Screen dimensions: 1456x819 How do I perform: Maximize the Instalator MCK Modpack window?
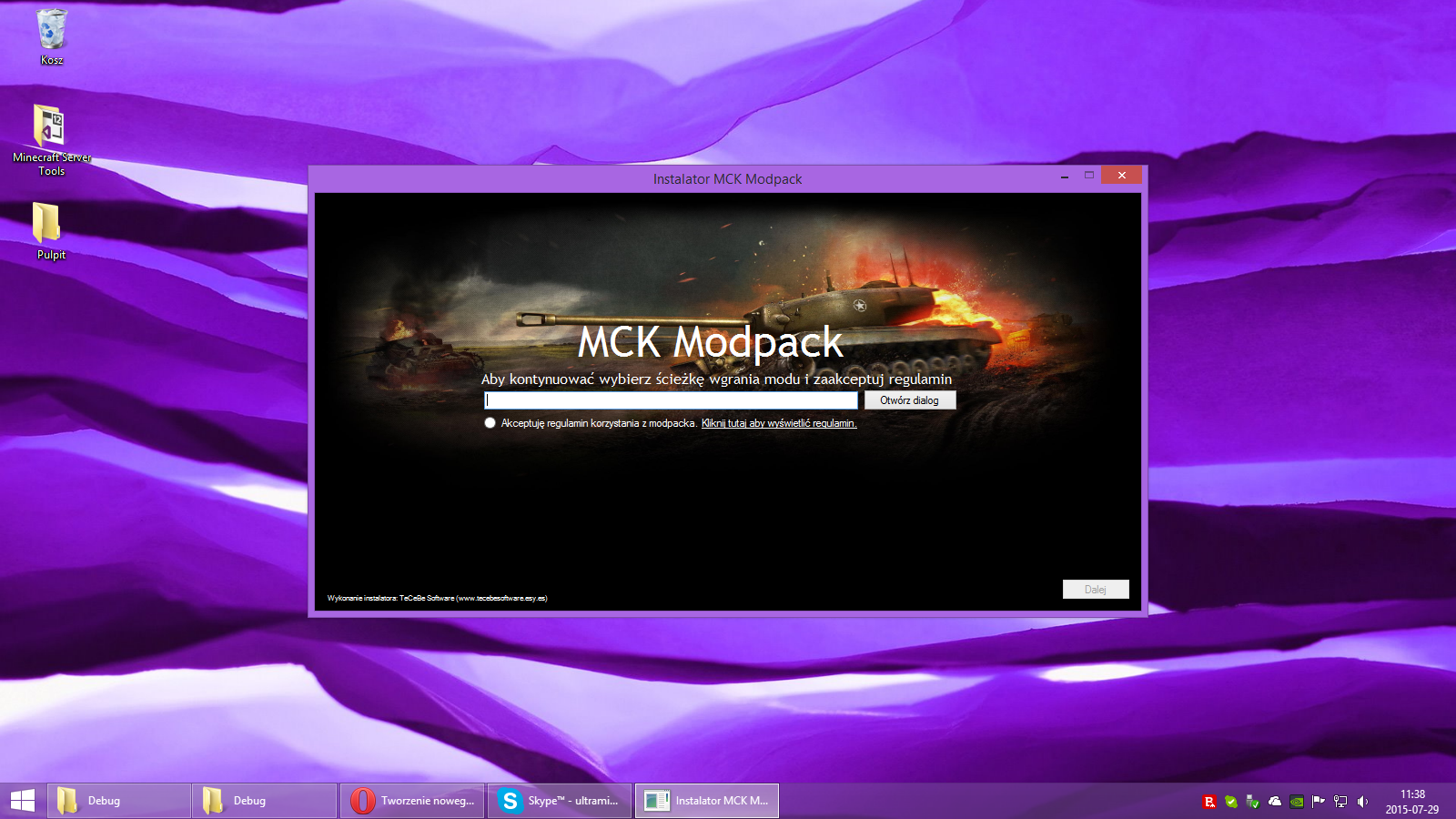pyautogui.click(x=1088, y=176)
